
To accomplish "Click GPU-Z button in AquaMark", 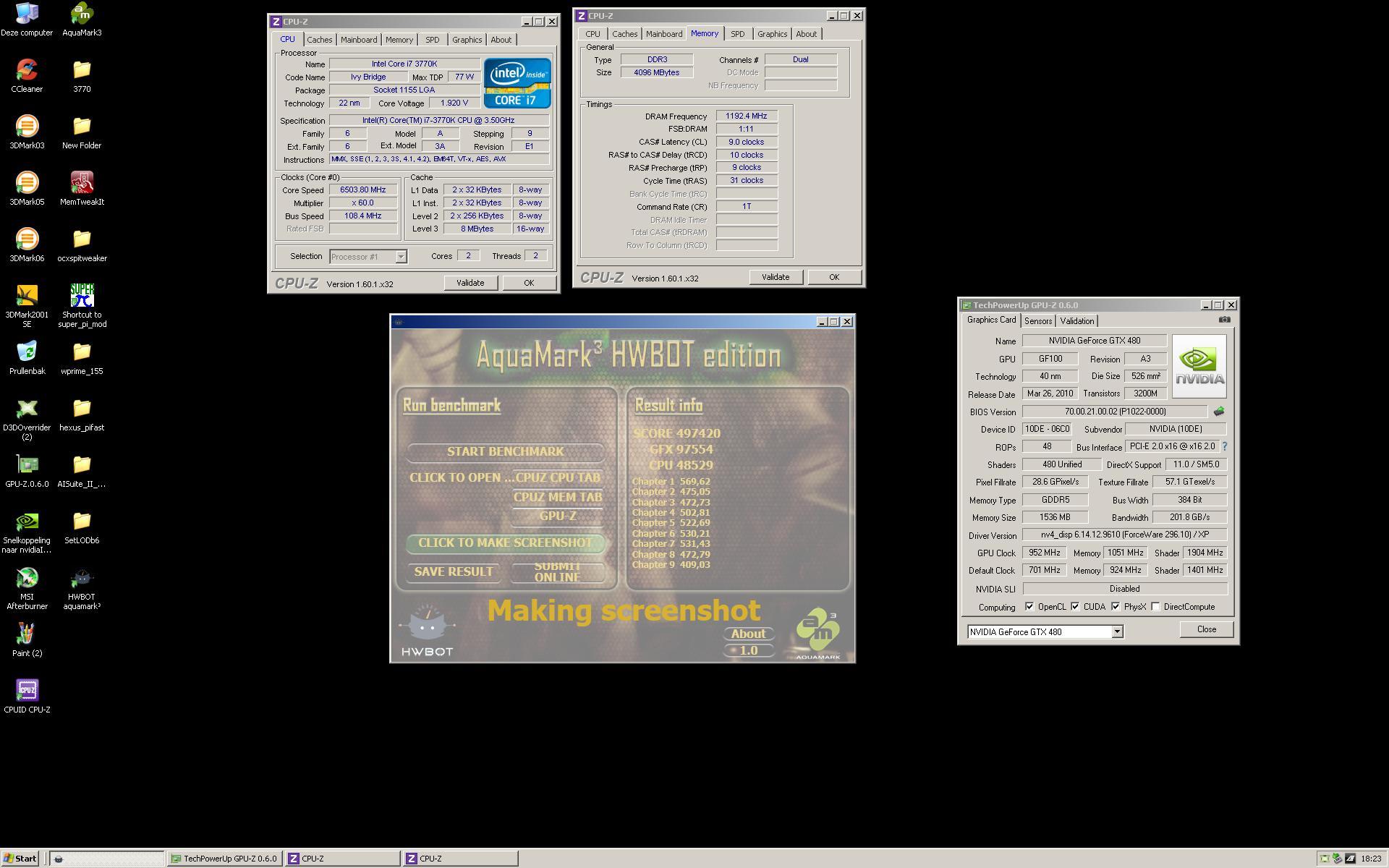I will coord(558,516).
